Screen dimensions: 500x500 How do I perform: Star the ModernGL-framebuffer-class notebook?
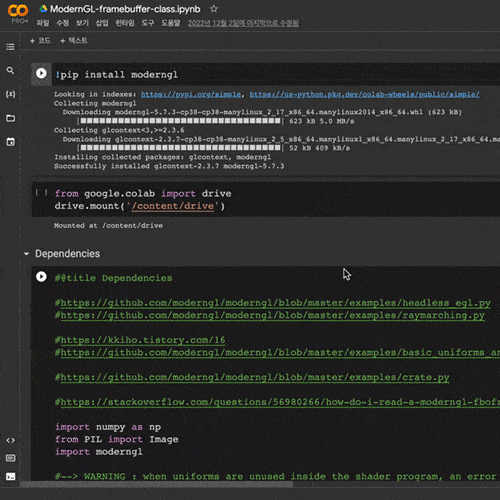coord(214,9)
